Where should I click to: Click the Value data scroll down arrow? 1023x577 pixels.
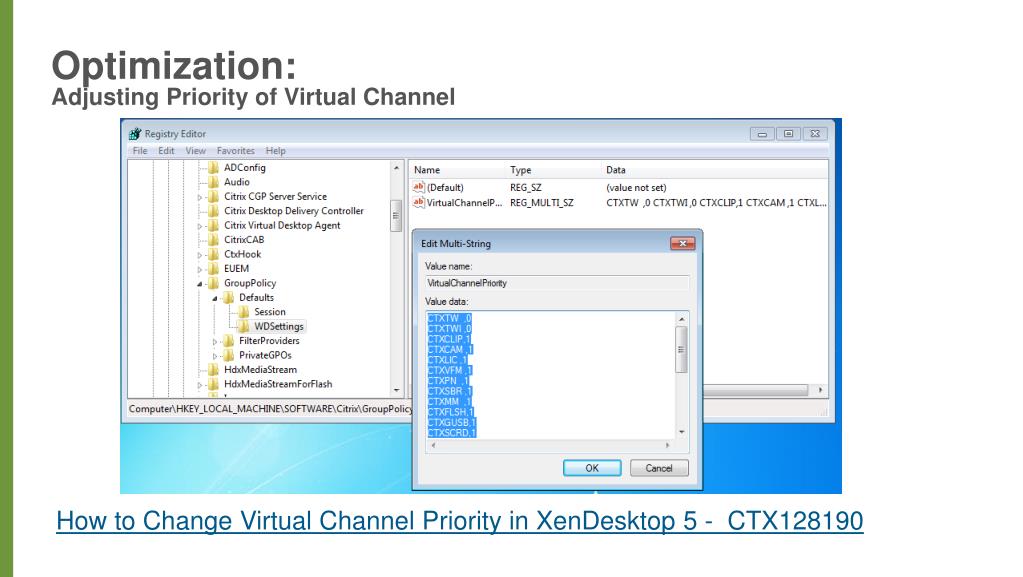click(x=681, y=432)
